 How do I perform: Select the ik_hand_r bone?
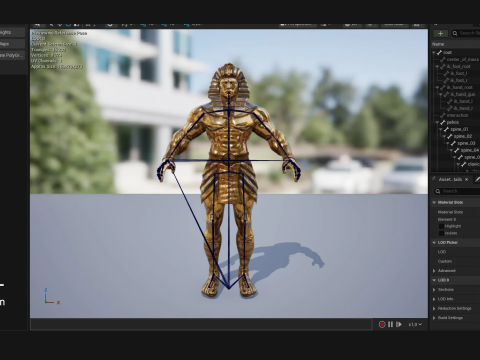click(463, 108)
